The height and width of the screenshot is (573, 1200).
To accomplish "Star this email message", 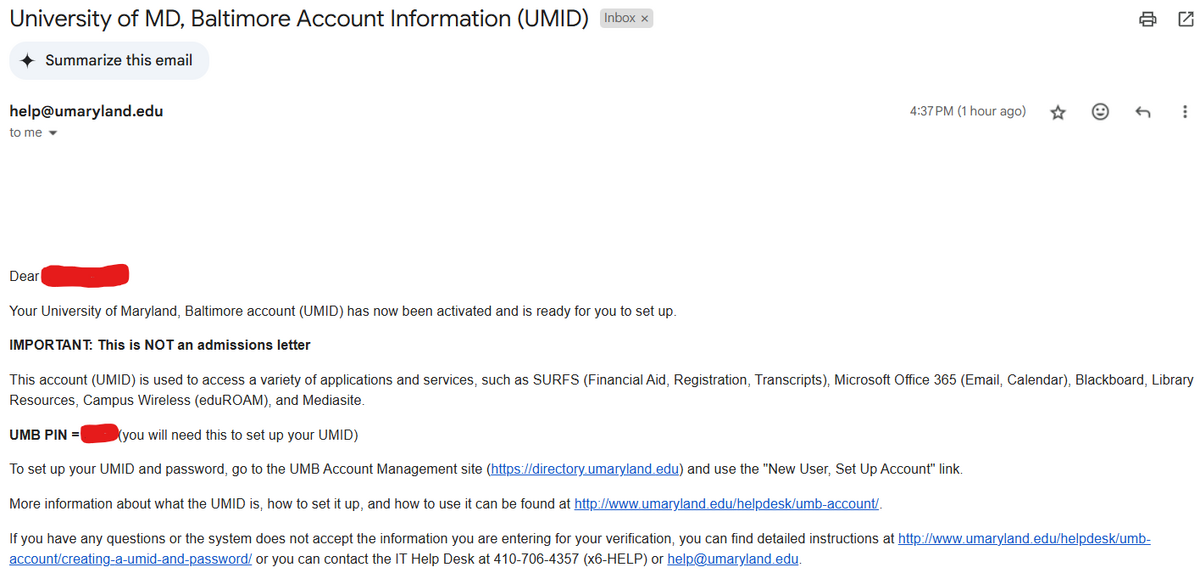I will (x=1058, y=112).
